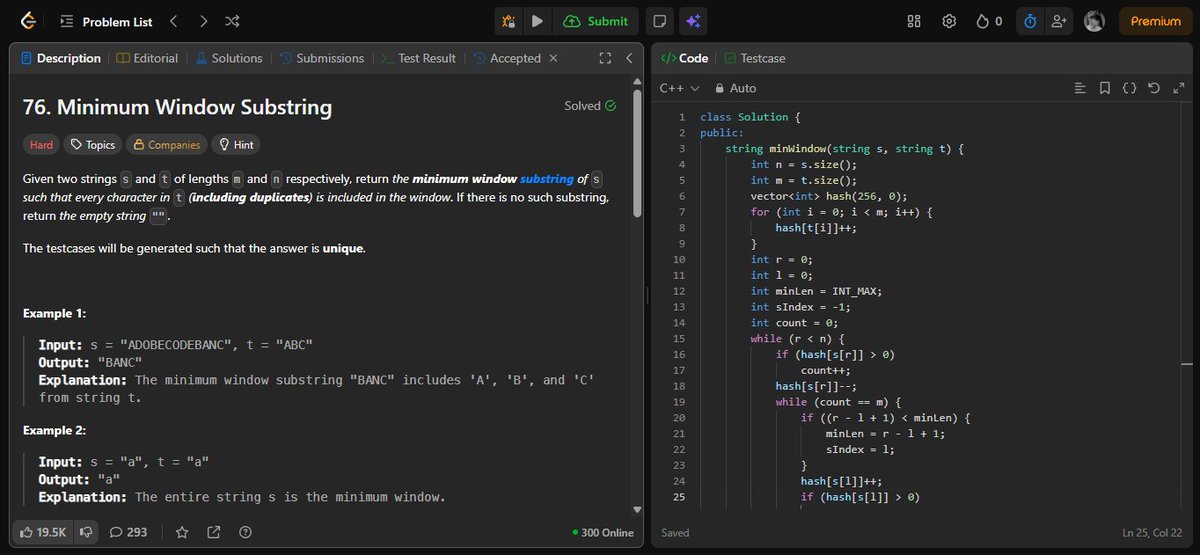This screenshot has width=1200, height=555.
Task: Open the 293 comments
Action: pos(129,532)
